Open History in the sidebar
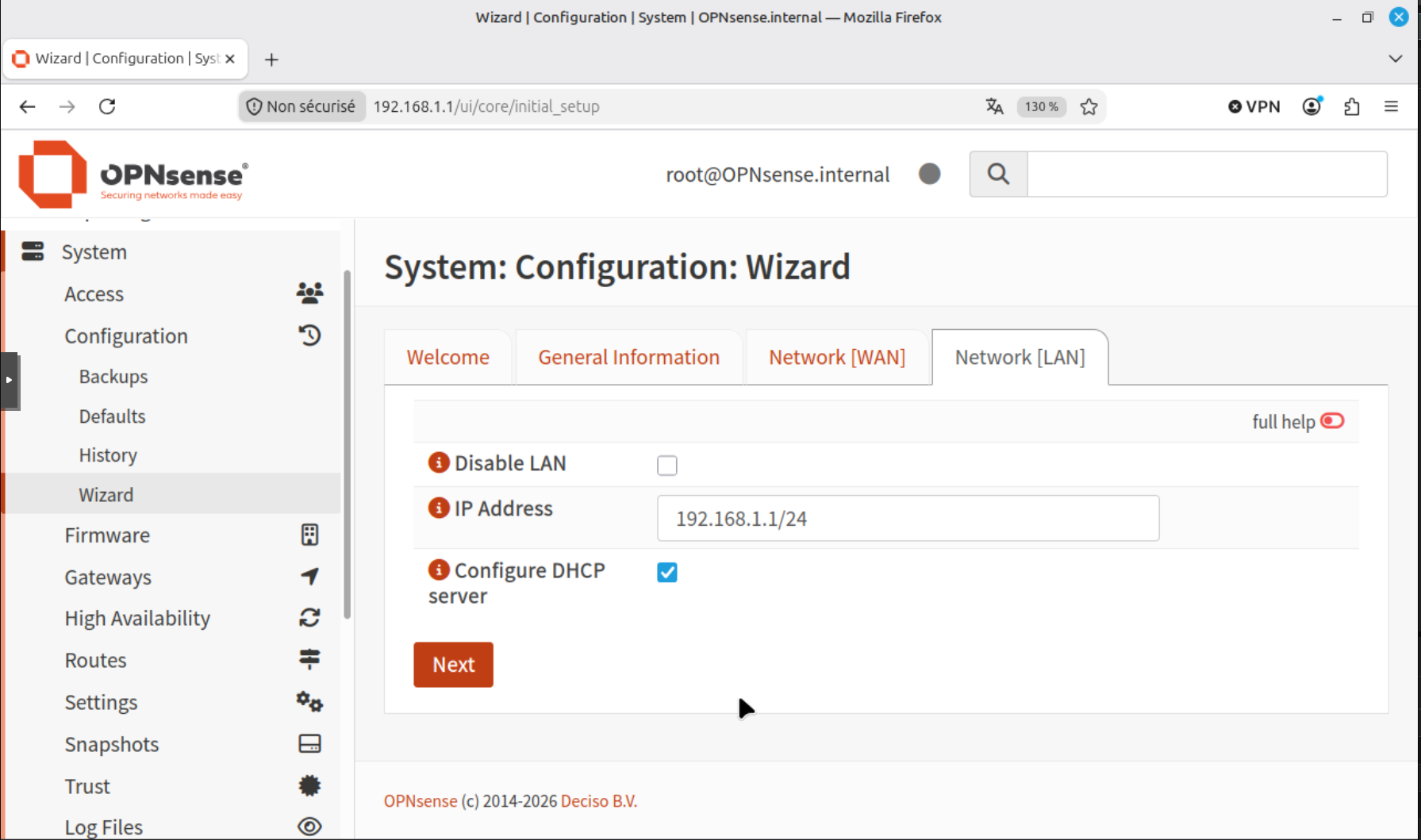1421x840 pixels. coord(108,455)
